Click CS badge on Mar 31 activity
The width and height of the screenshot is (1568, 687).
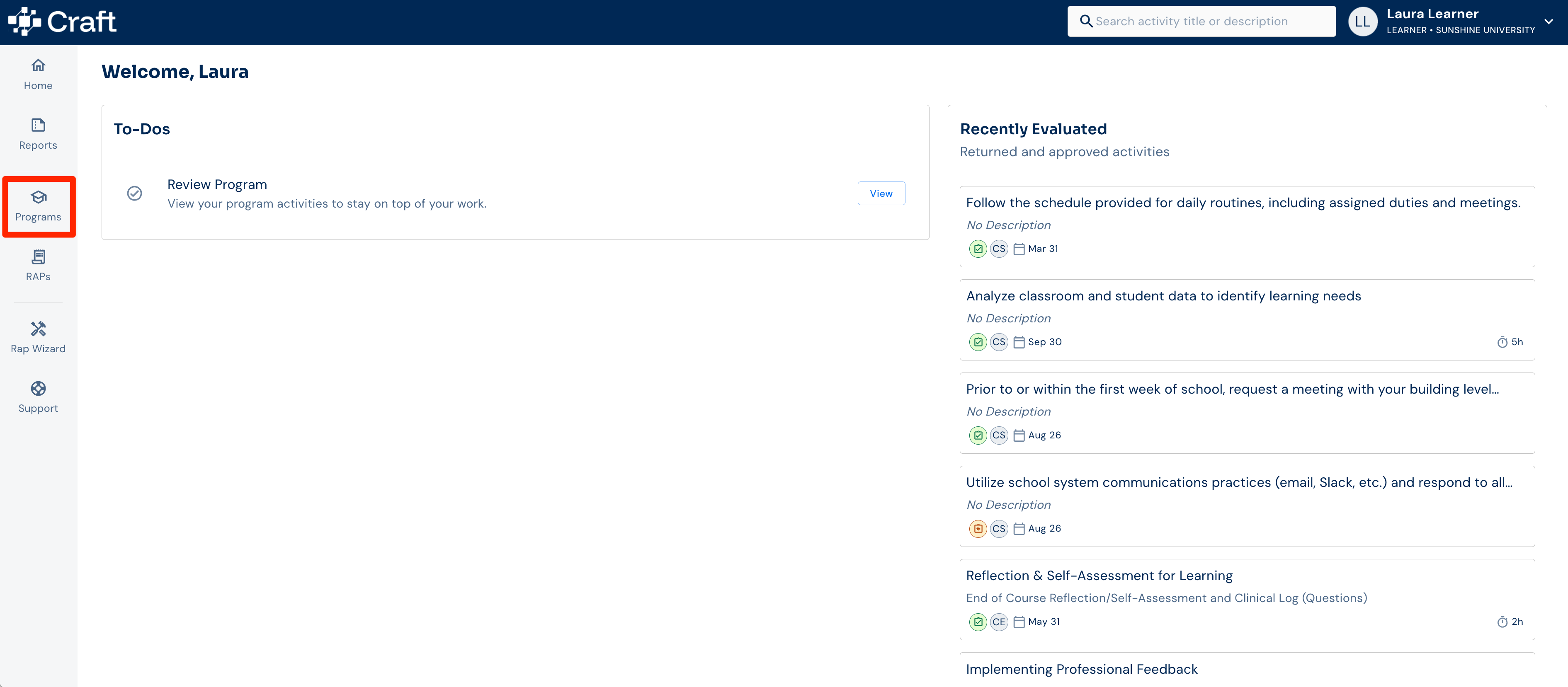(x=998, y=249)
